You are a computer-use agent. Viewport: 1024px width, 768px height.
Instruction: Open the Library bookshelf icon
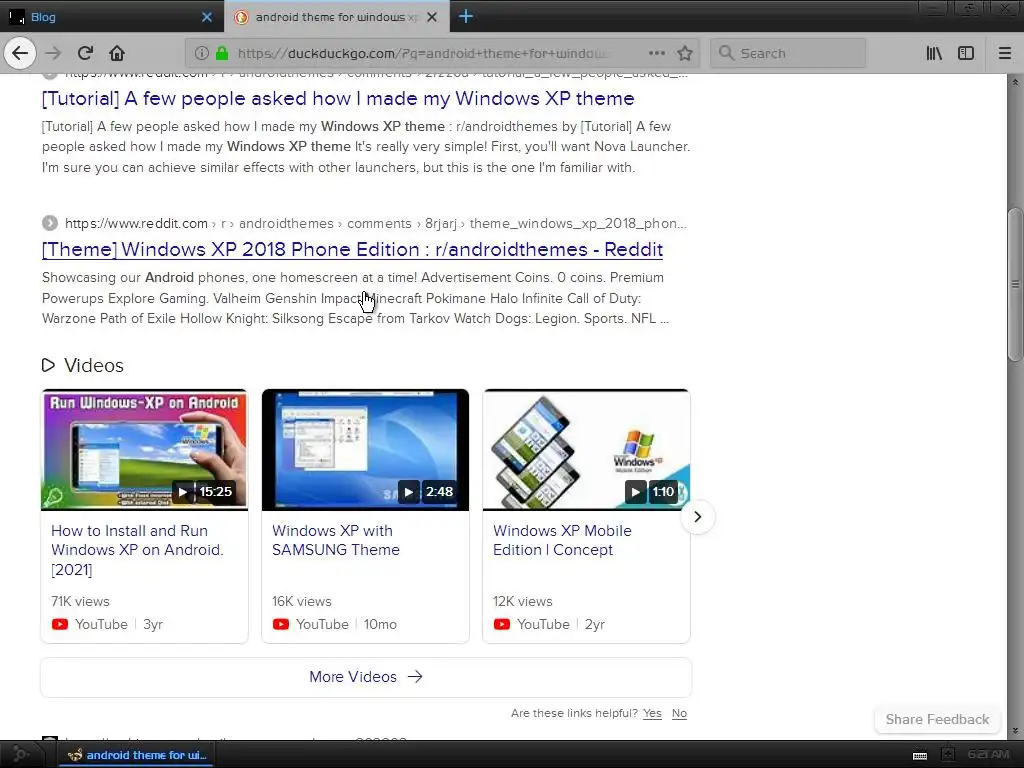click(x=934, y=53)
